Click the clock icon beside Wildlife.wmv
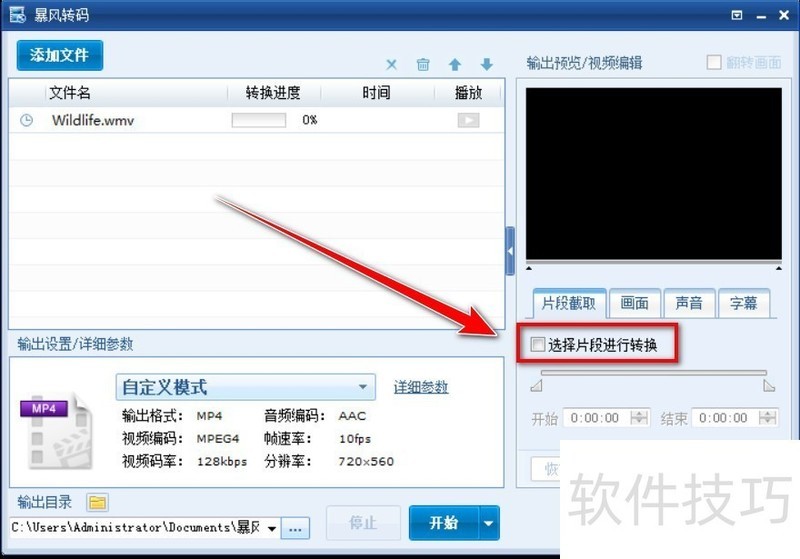Screen dimensions: 800x559 pyautogui.click(x=27, y=120)
